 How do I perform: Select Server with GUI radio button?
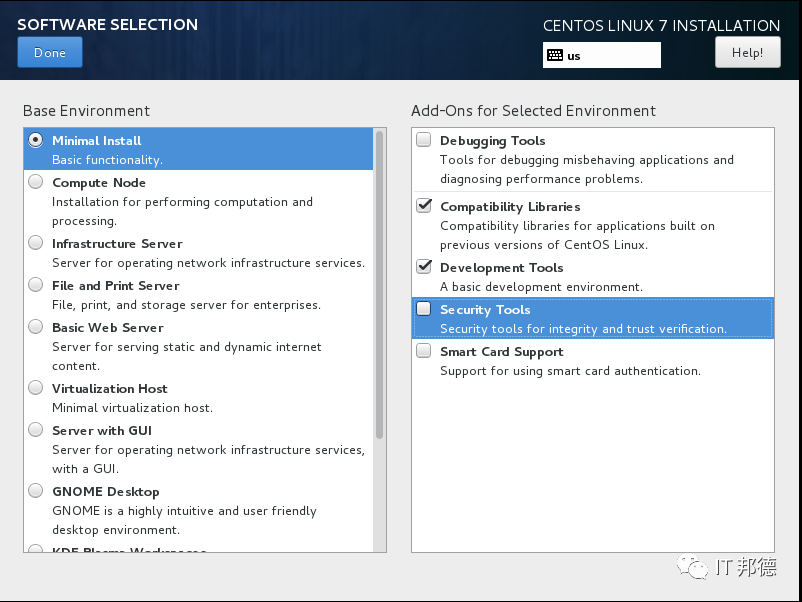36,430
